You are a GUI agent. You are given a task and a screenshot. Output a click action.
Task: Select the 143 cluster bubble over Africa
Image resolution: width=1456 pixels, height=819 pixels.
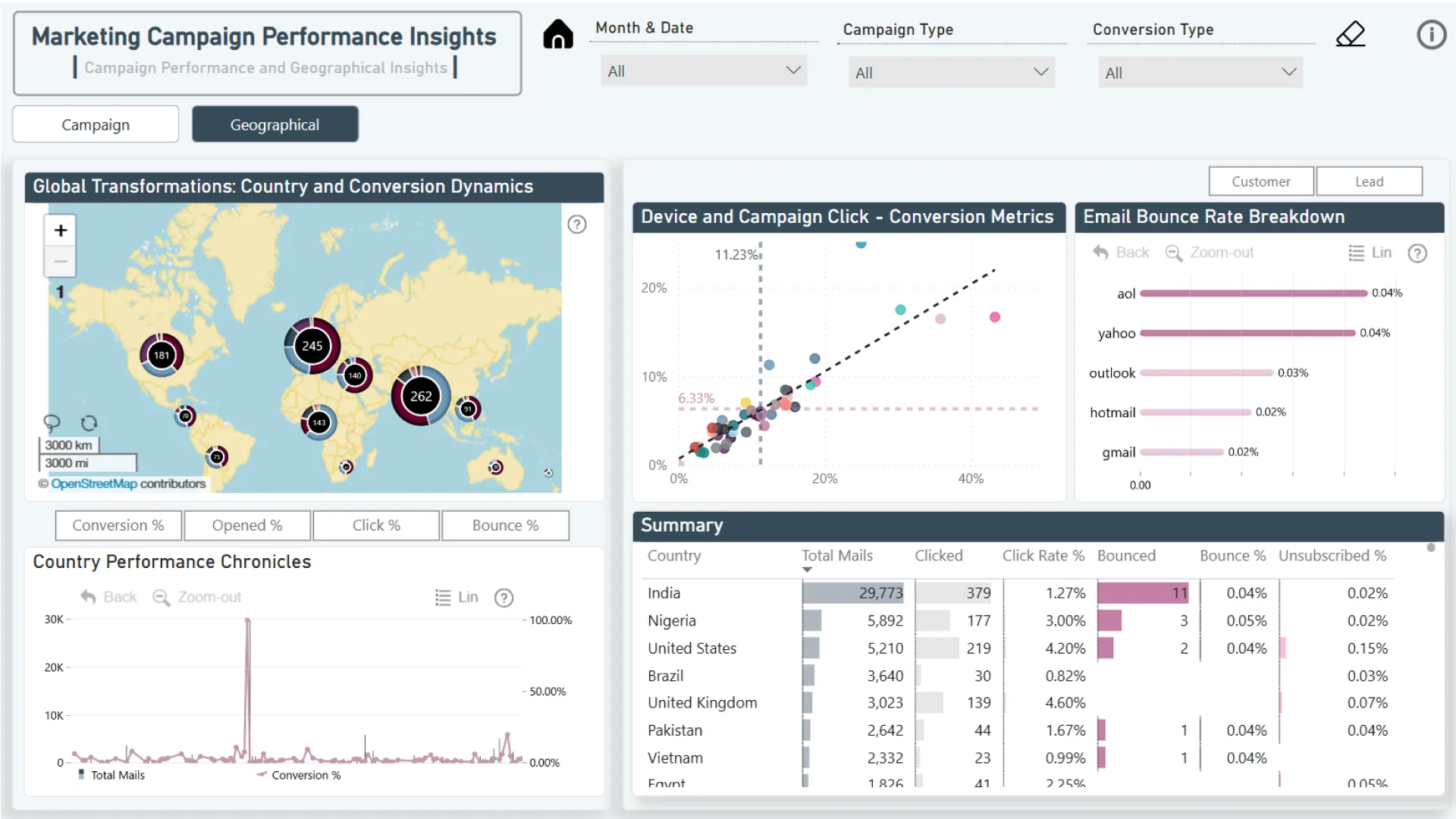pyautogui.click(x=319, y=422)
